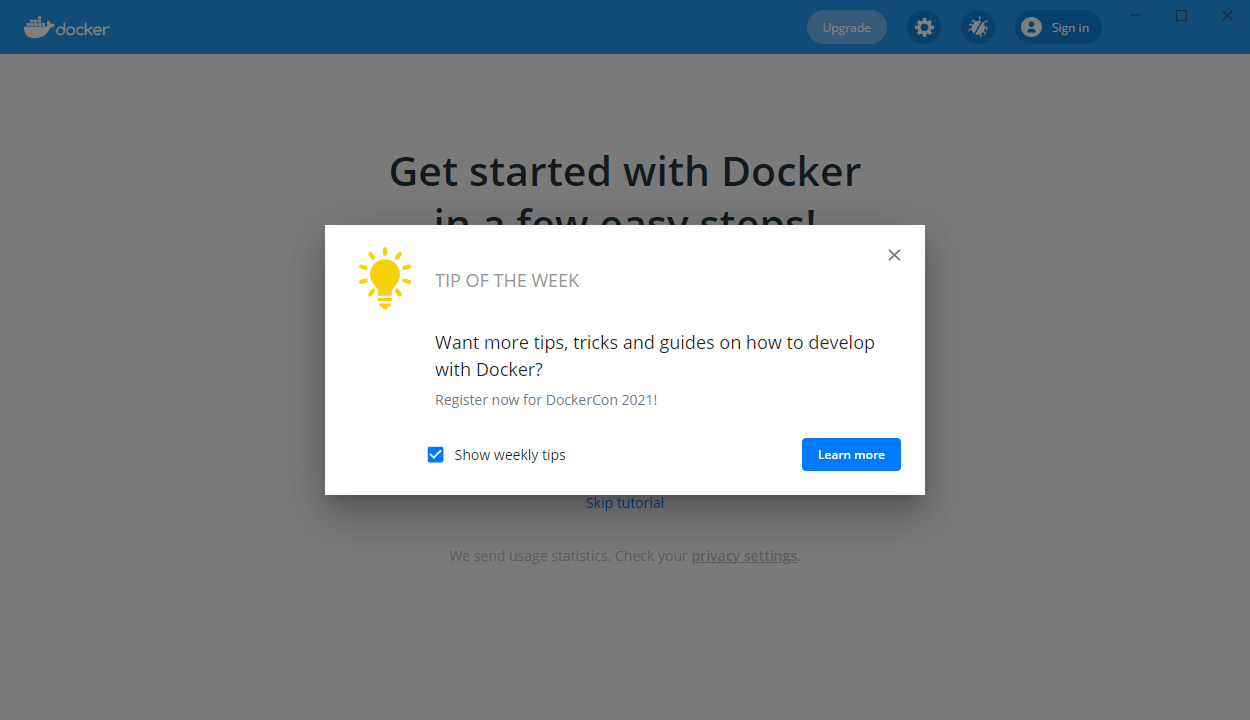
Task: Click the TIP OF THE WEEK heading
Action: pos(507,281)
